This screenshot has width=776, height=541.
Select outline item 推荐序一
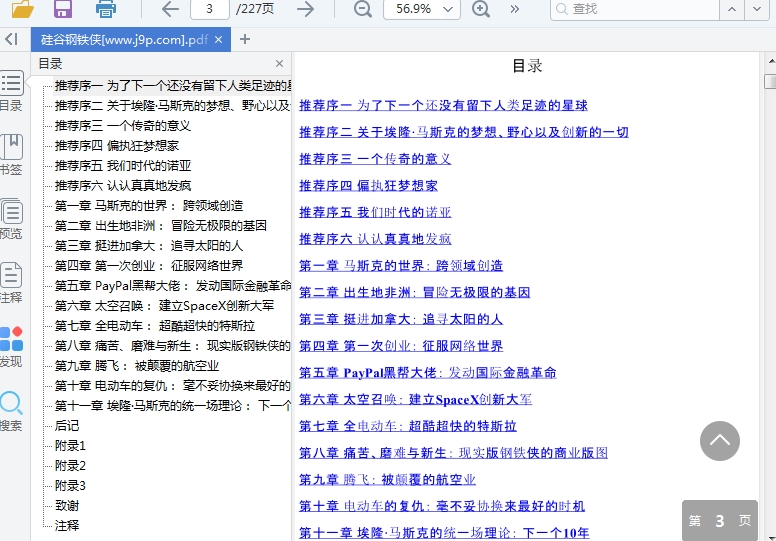tap(173, 86)
